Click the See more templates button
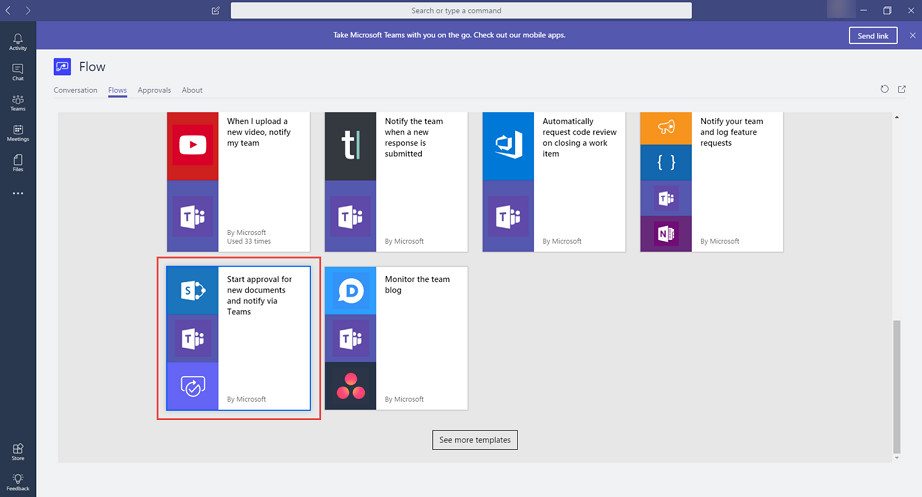Viewport: 922px width, 497px height. pos(475,439)
